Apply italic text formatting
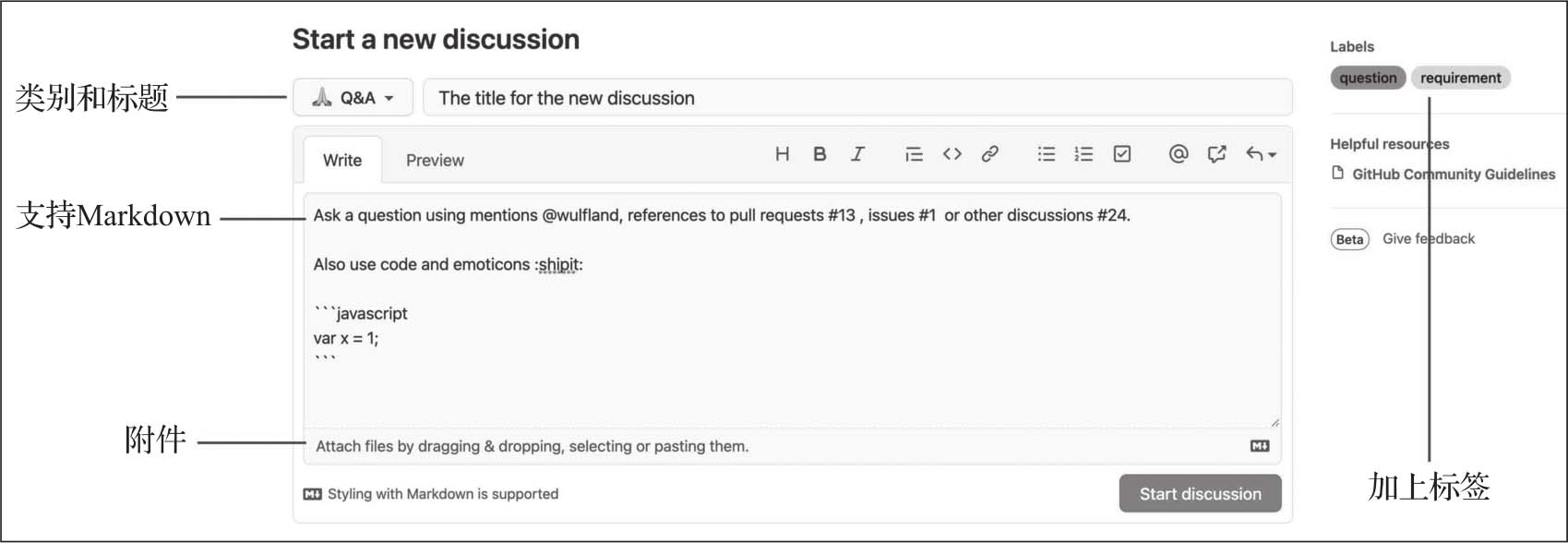This screenshot has width=1568, height=543. point(857,154)
